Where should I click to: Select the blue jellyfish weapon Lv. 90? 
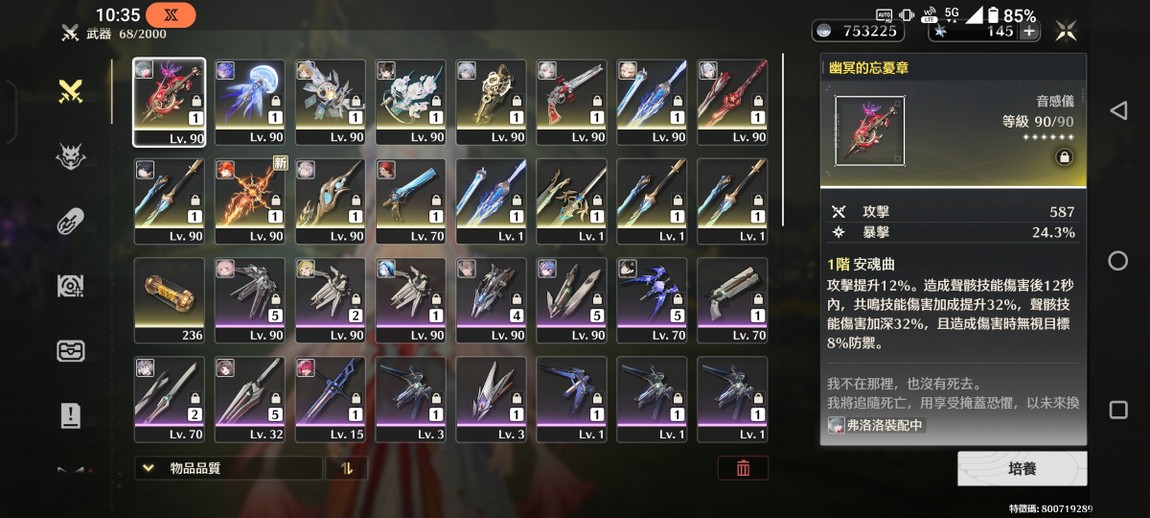click(250, 102)
